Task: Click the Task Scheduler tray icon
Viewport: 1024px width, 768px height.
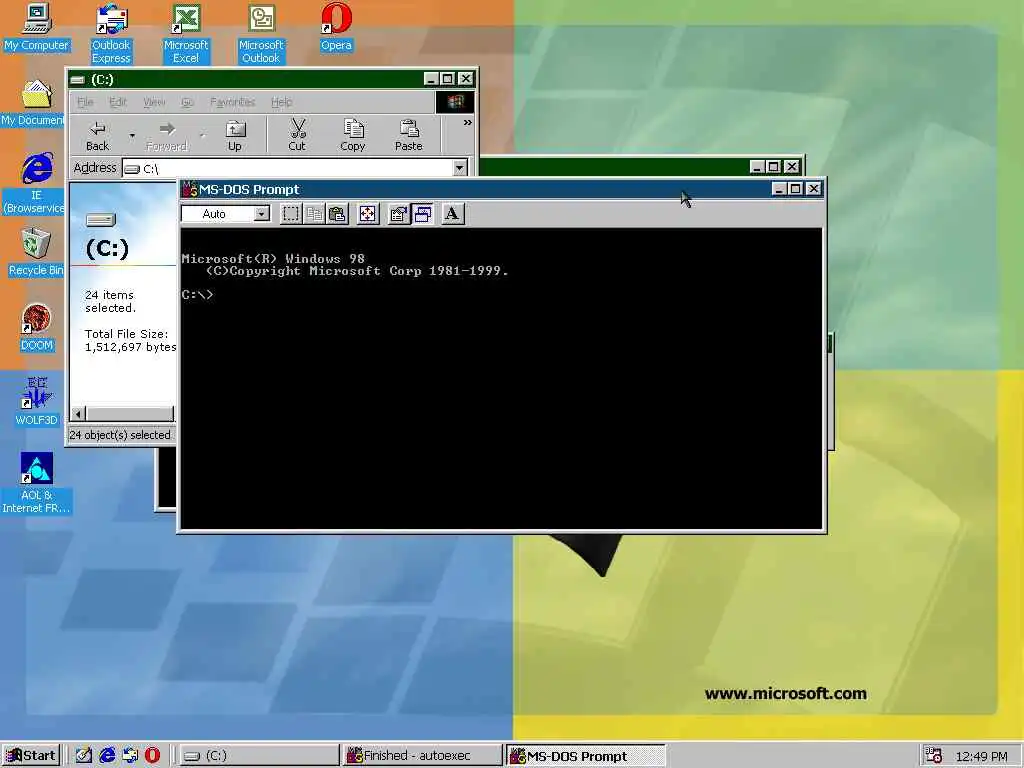Action: 934,756
